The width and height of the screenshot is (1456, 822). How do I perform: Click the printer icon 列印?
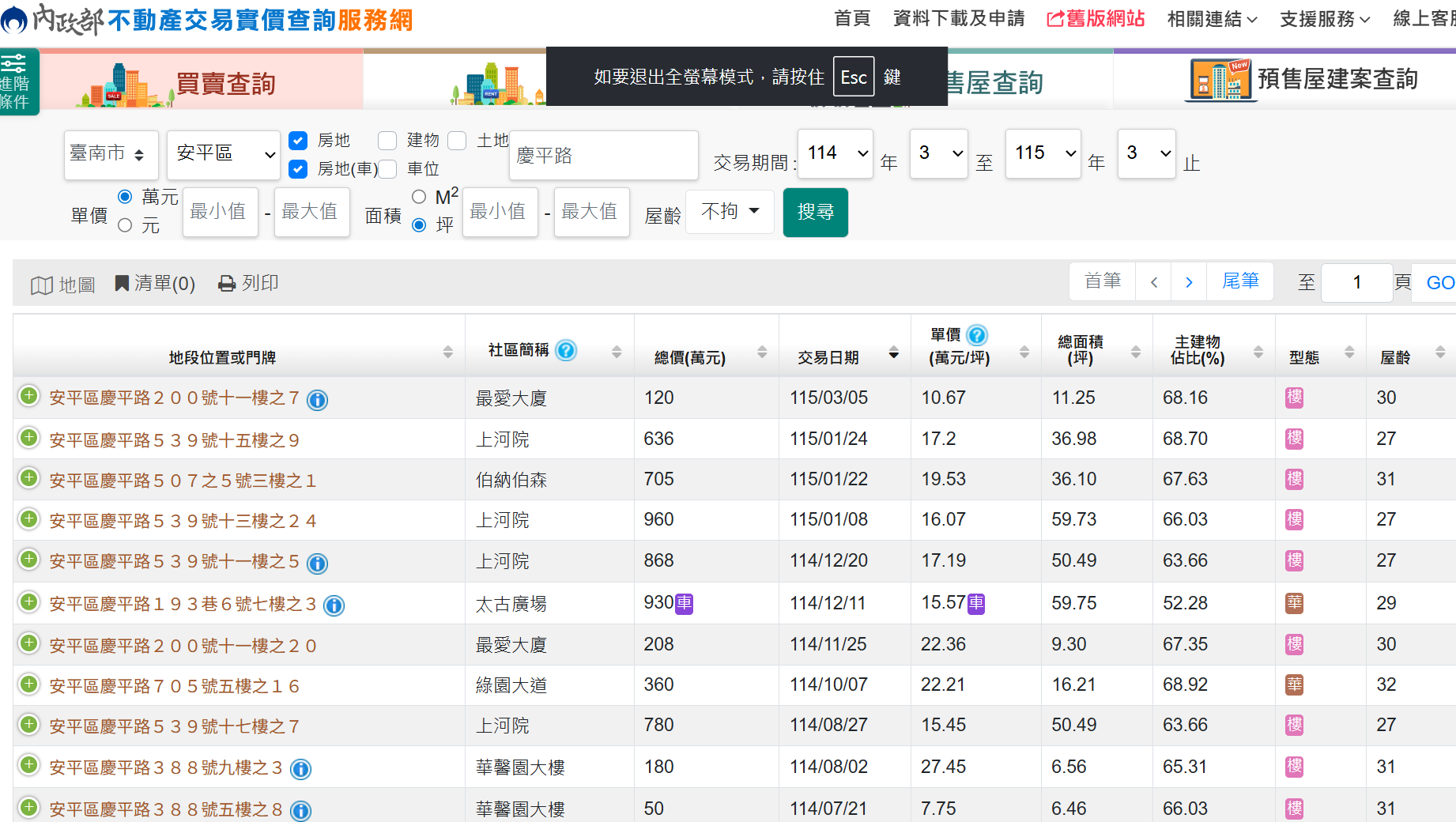[227, 283]
